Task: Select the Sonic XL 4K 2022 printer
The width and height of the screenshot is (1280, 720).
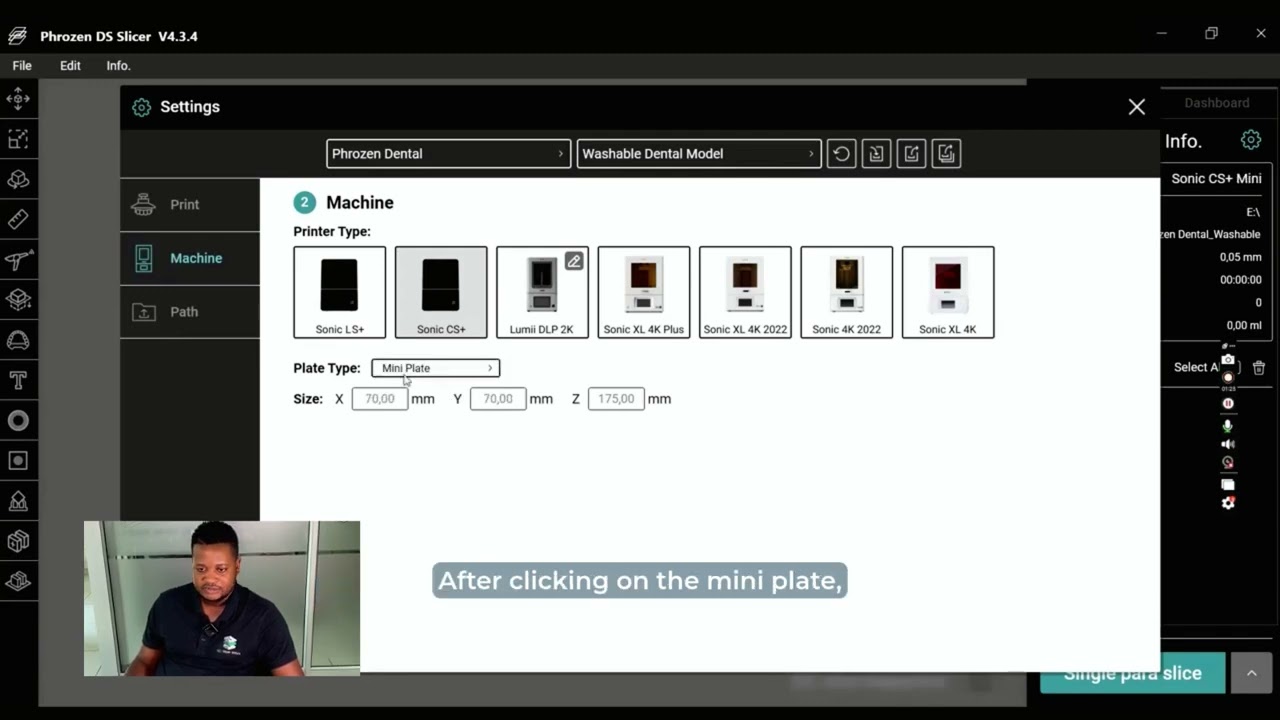Action: click(x=745, y=292)
